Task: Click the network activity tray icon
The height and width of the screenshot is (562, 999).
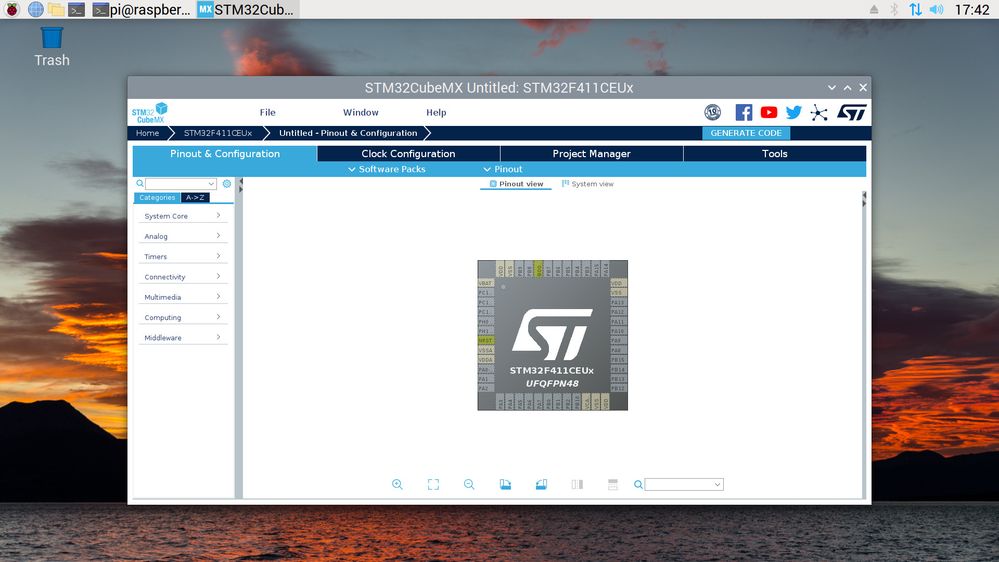Action: tap(915, 10)
